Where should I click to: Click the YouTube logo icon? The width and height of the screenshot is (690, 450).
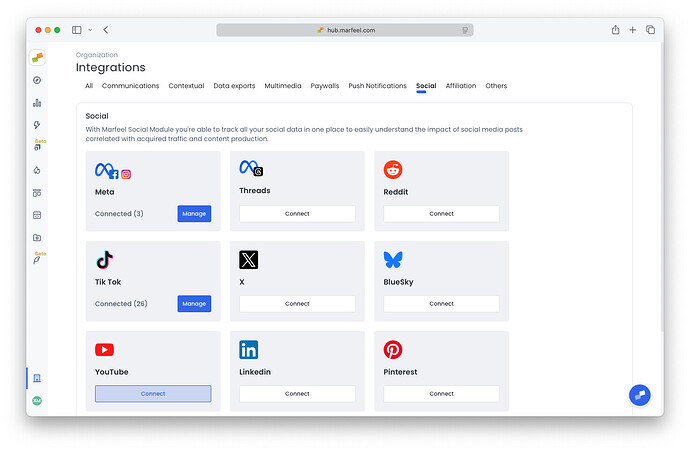tap(105, 350)
